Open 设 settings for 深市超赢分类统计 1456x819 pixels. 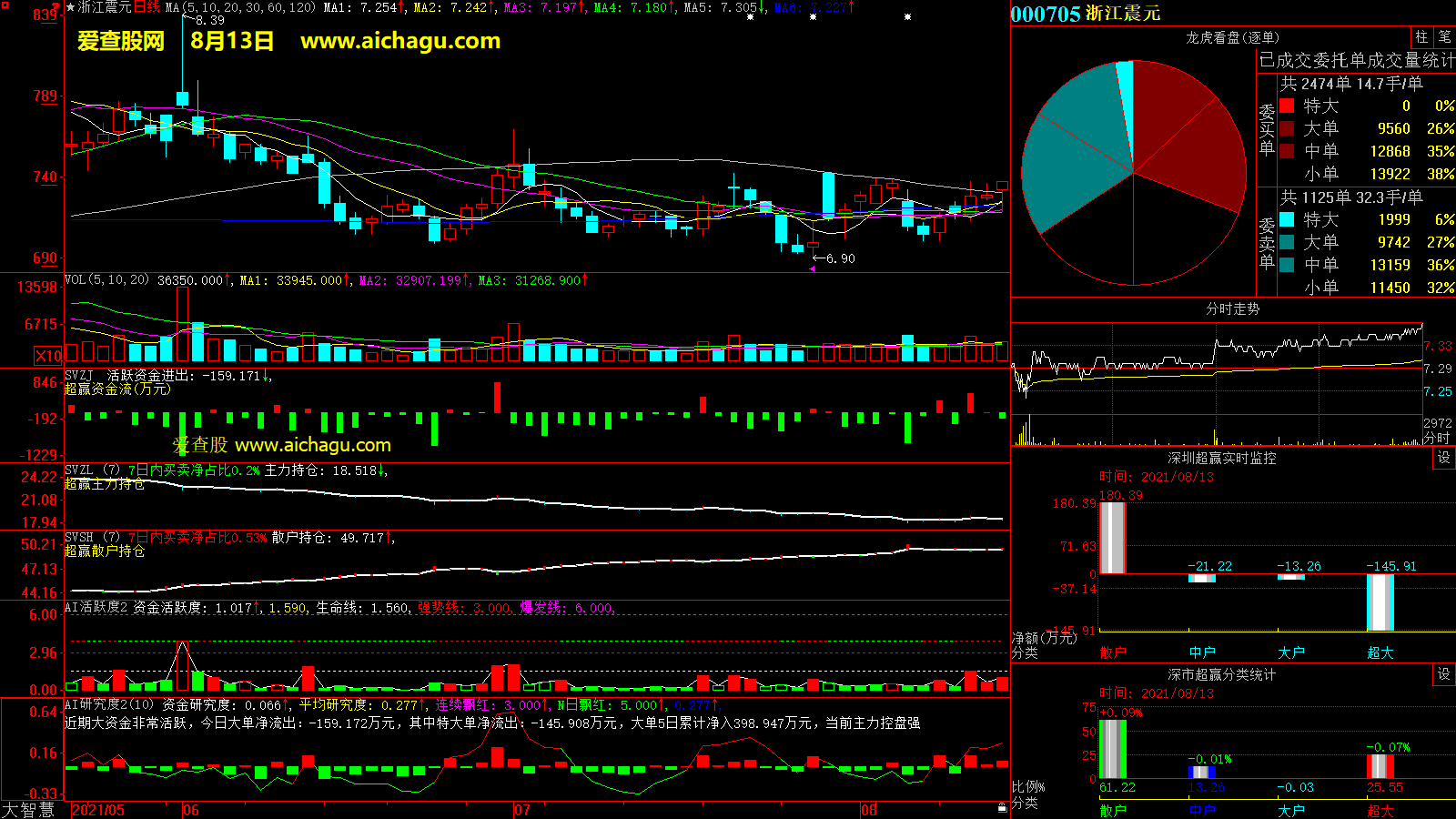pyautogui.click(x=1444, y=674)
